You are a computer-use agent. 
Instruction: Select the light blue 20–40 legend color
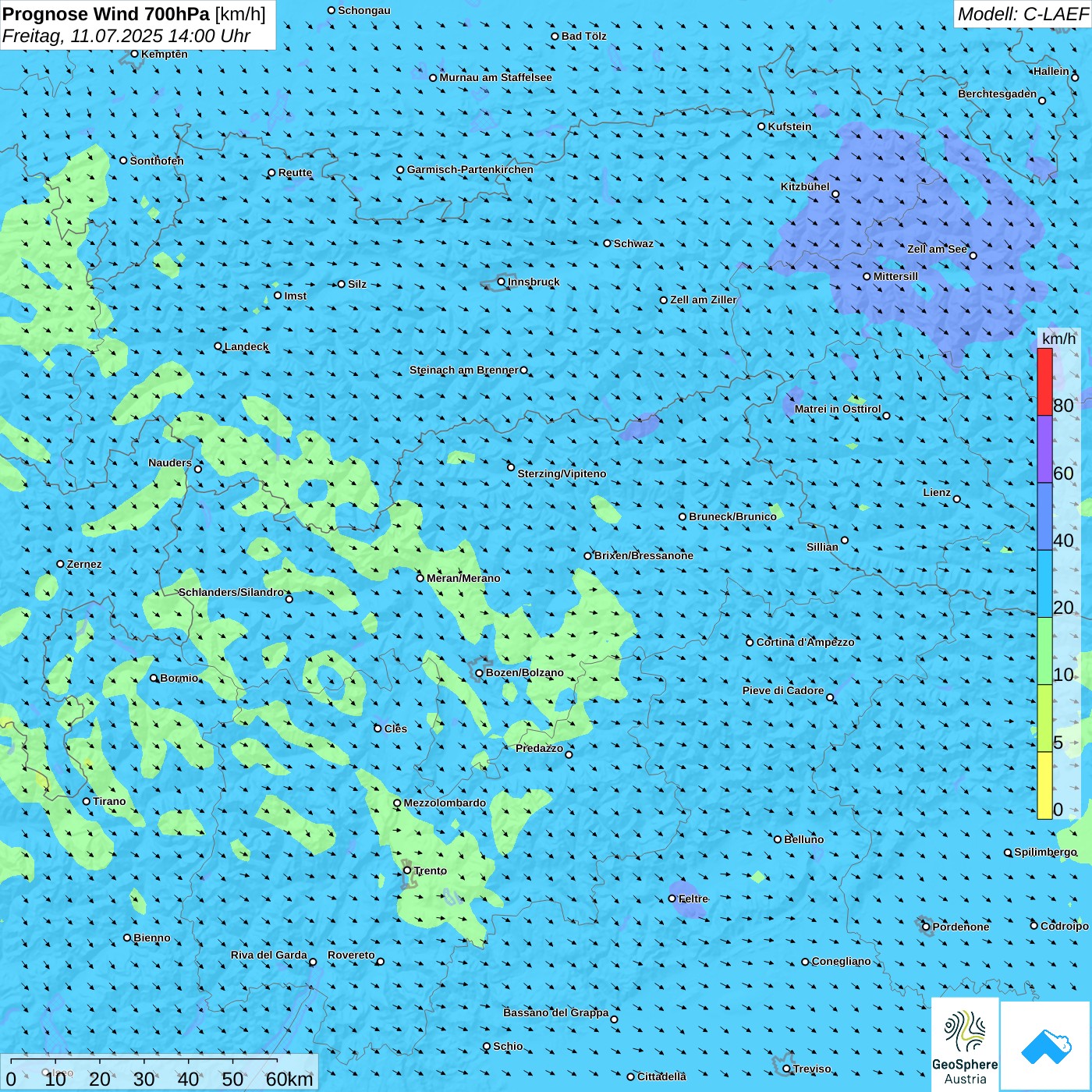pyautogui.click(x=1044, y=584)
